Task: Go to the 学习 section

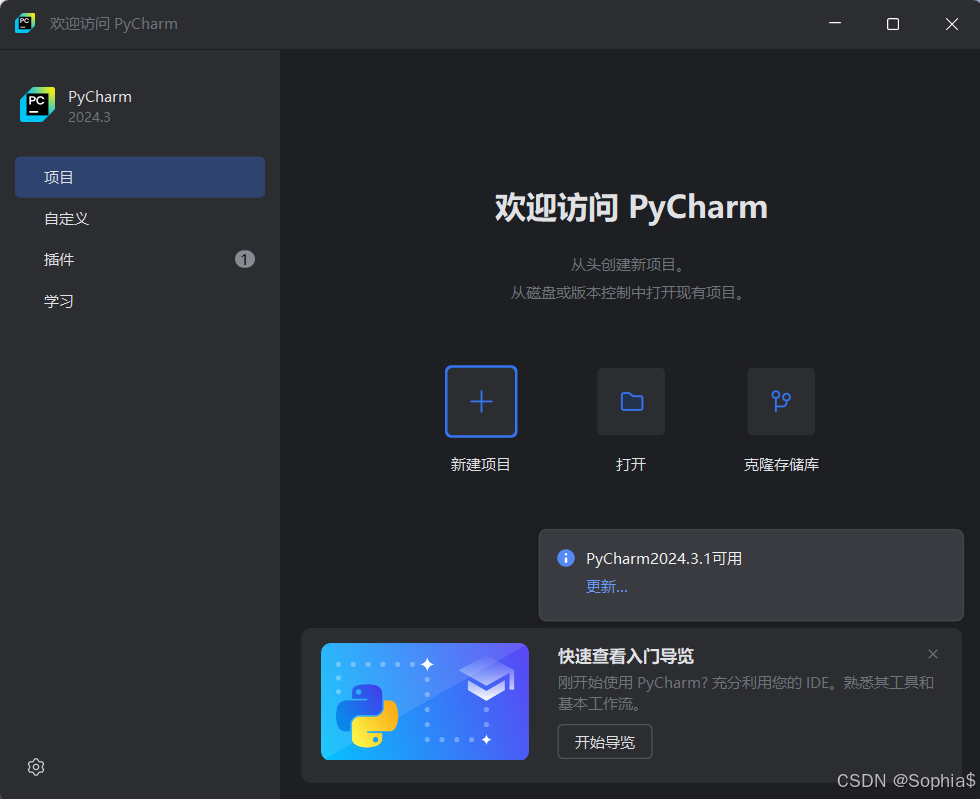Action: [139, 300]
